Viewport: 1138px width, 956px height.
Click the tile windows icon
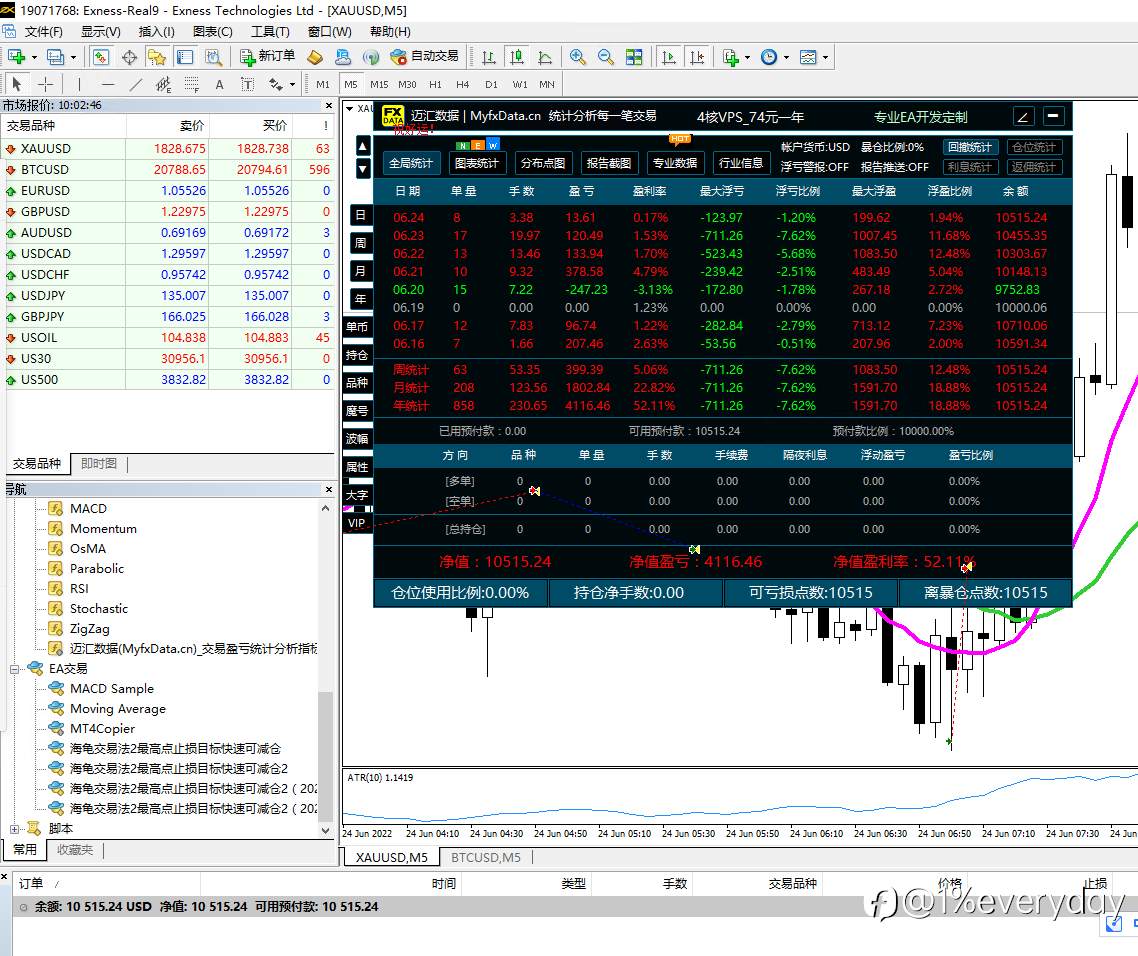(x=634, y=57)
